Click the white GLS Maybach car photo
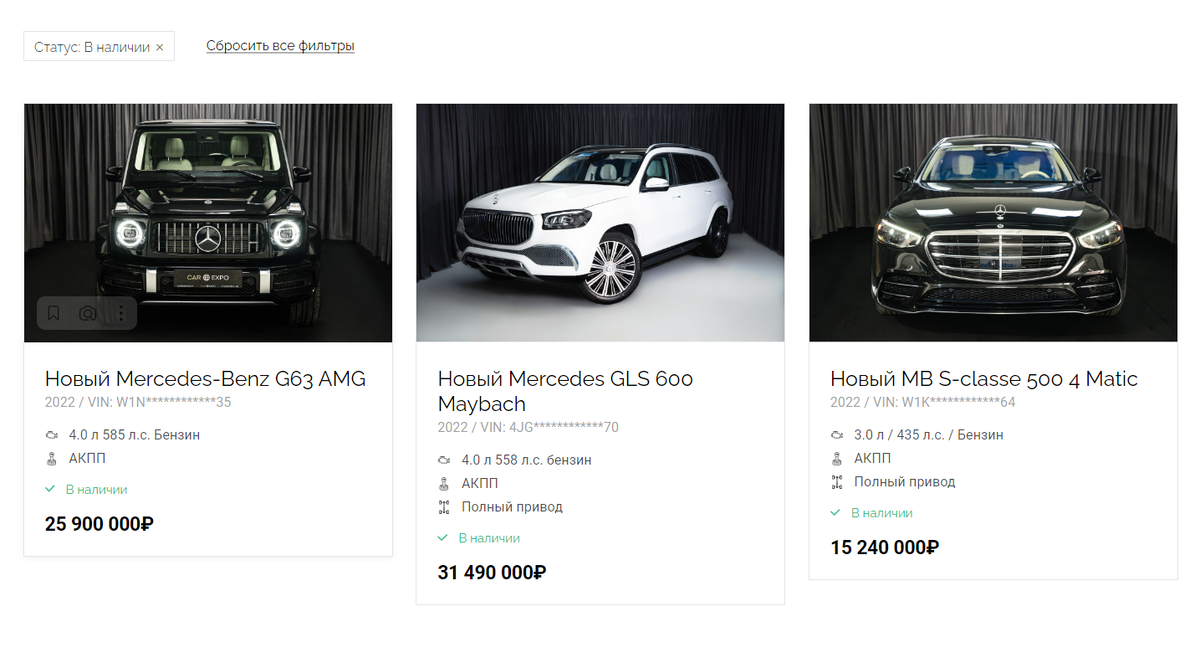 pyautogui.click(x=600, y=221)
